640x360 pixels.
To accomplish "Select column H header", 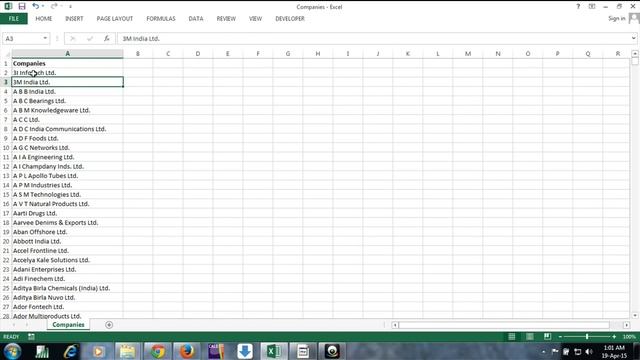I will pyautogui.click(x=318, y=53).
